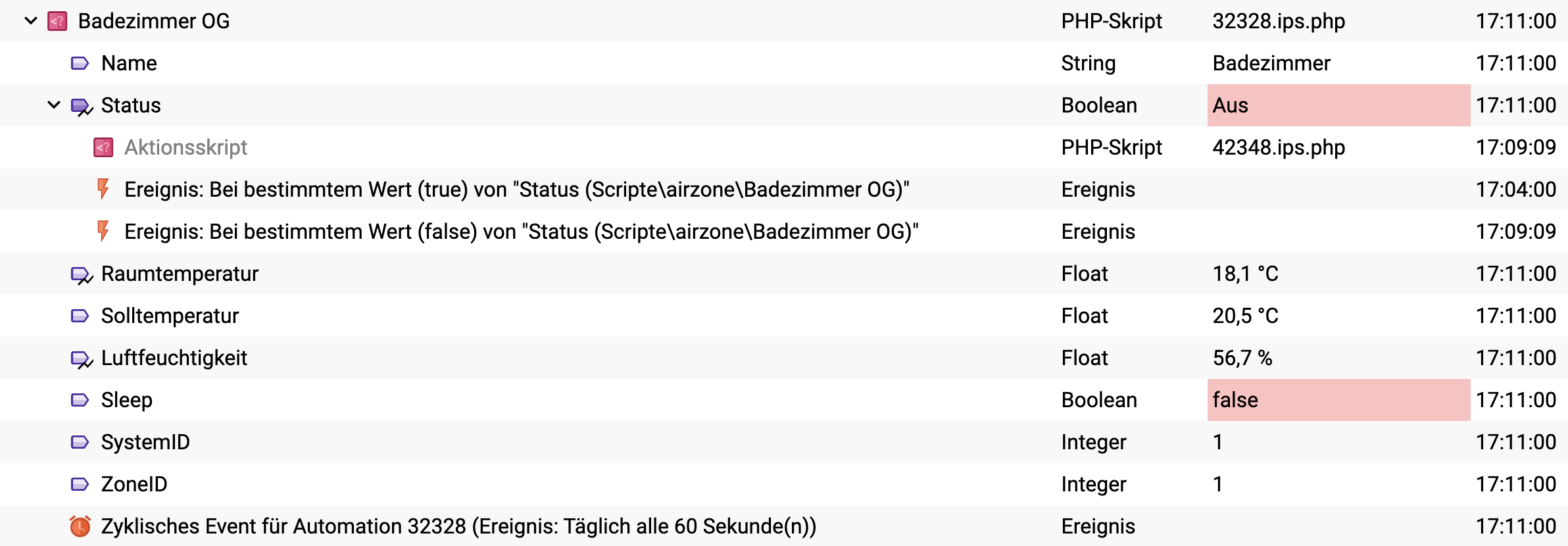This screenshot has width=1568, height=546.
Task: Click the variable icon beside Luftfeuchtigkeit
Action: tap(79, 358)
